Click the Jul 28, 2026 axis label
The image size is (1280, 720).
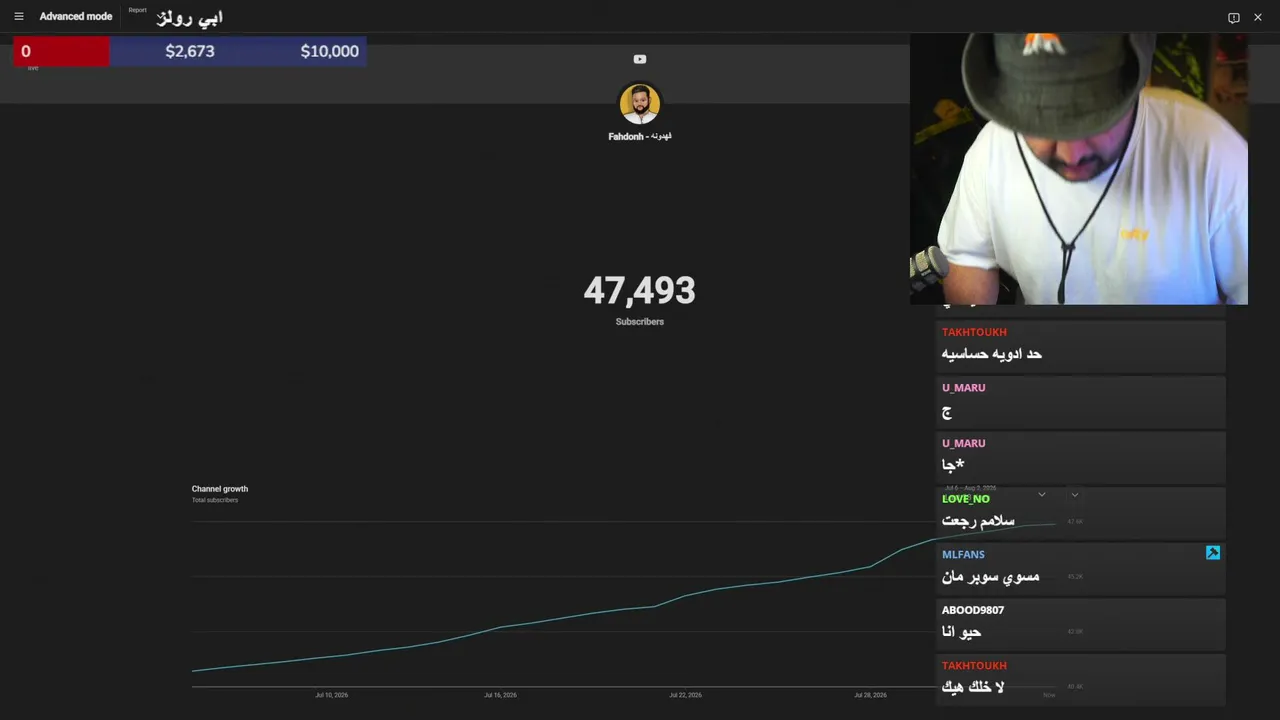pos(870,695)
